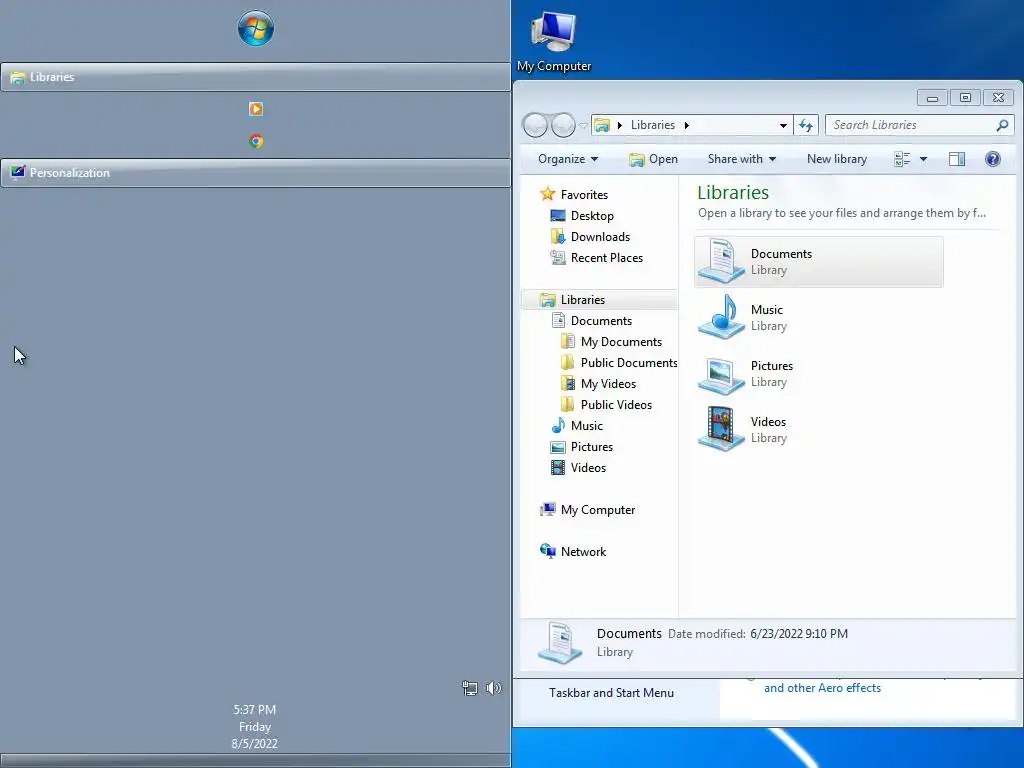Select Public Documents in the tree

[x=619, y=362]
